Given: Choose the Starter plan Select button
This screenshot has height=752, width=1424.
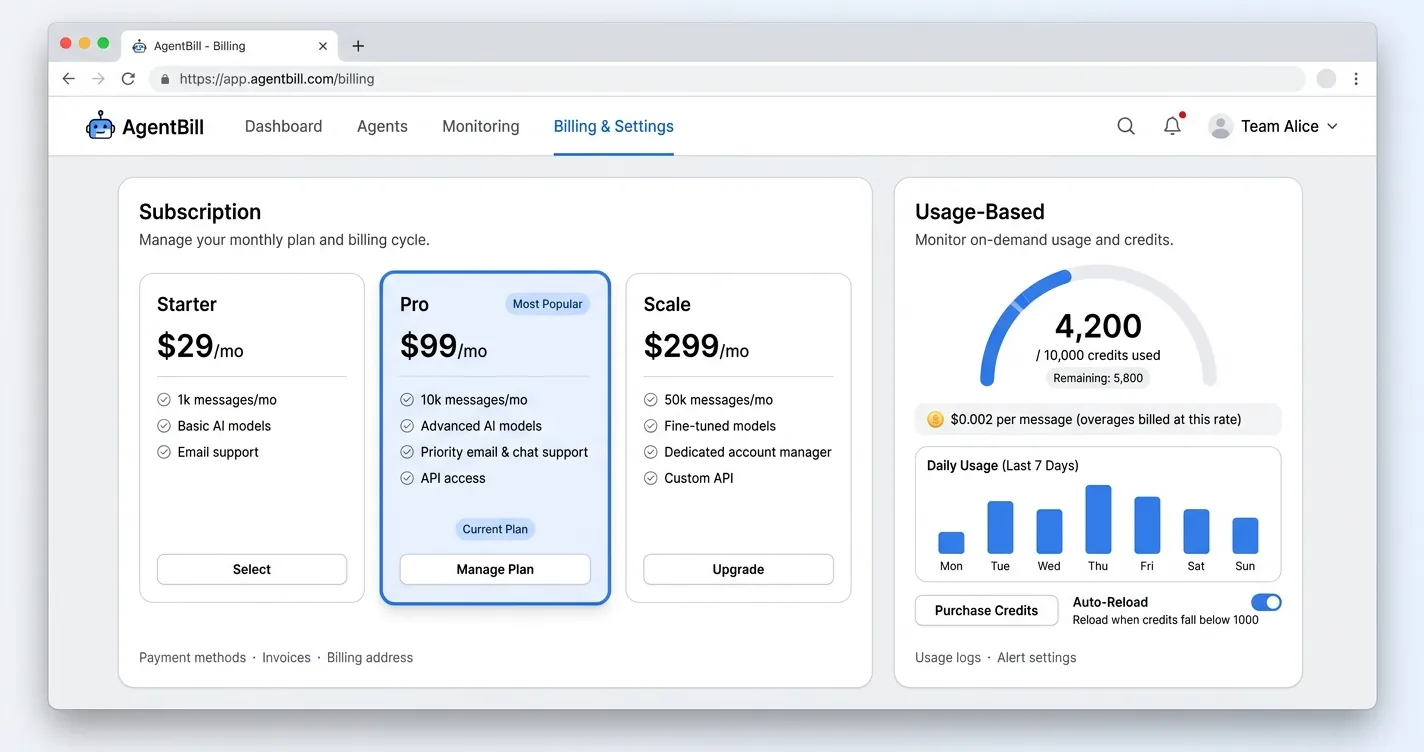Looking at the screenshot, I should point(252,569).
